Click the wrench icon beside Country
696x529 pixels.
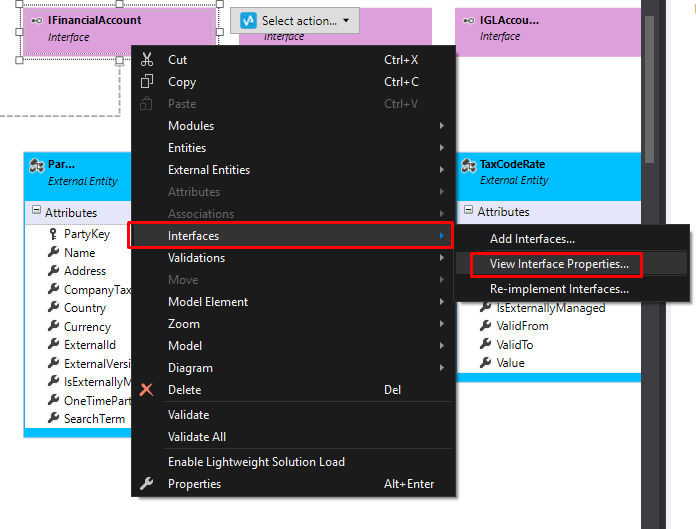coord(53,308)
